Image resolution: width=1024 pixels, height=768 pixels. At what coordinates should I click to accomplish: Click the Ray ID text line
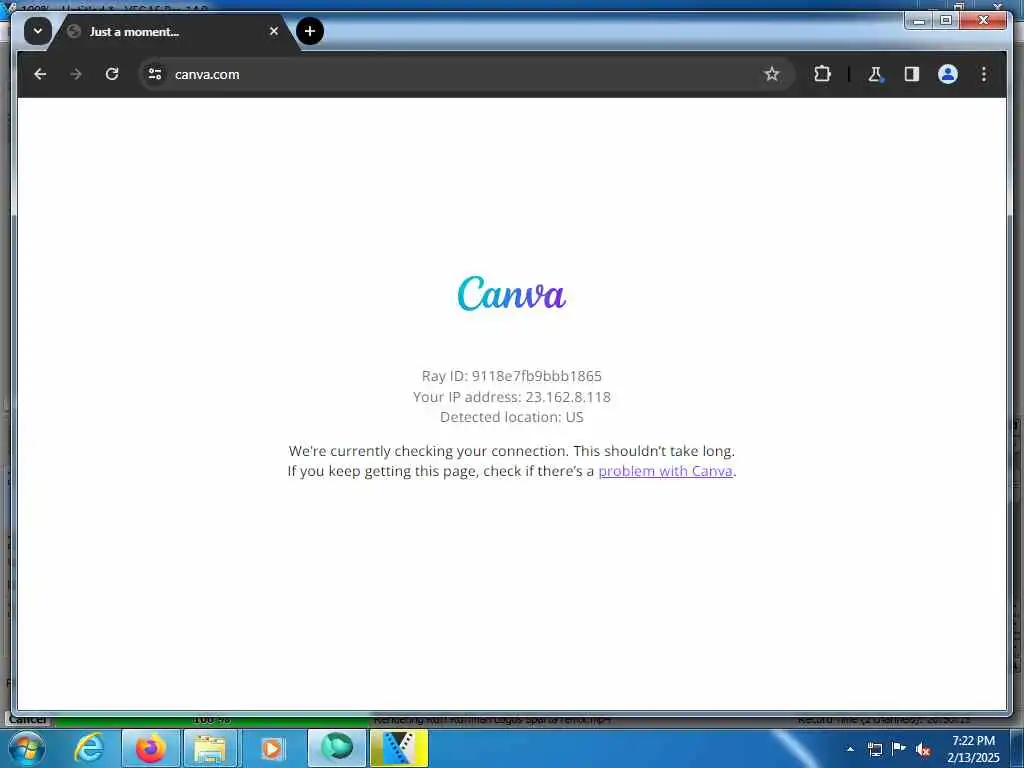click(x=511, y=376)
